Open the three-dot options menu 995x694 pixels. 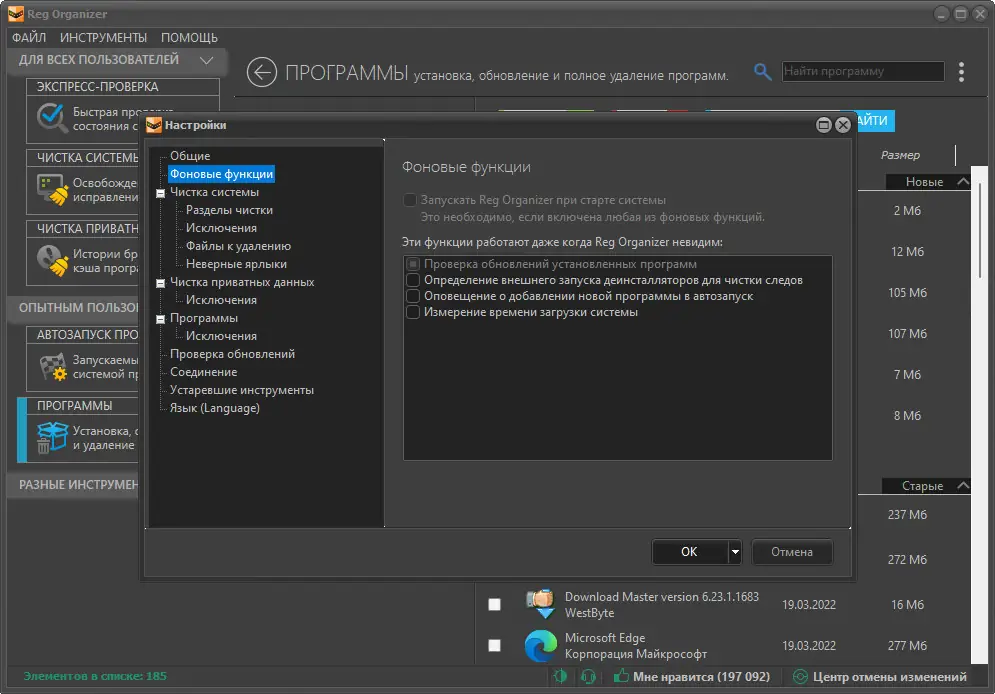click(961, 72)
